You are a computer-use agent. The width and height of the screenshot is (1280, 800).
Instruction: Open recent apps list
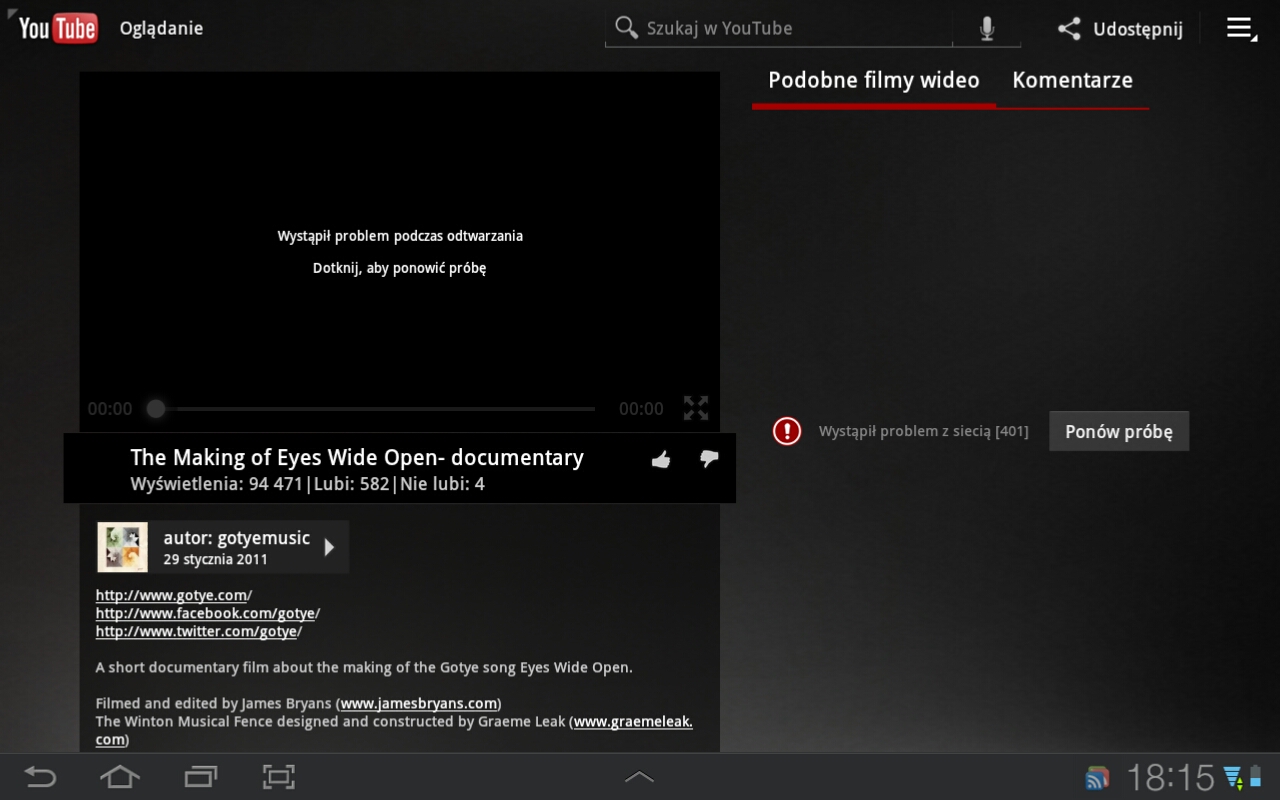(x=200, y=777)
